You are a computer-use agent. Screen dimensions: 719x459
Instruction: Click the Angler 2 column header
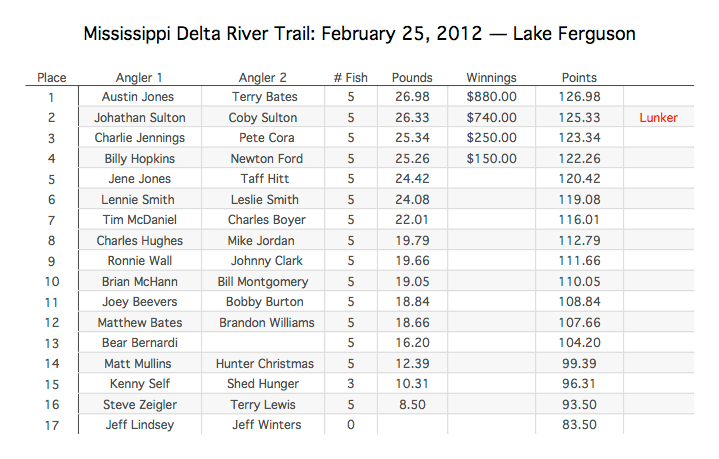(x=262, y=77)
